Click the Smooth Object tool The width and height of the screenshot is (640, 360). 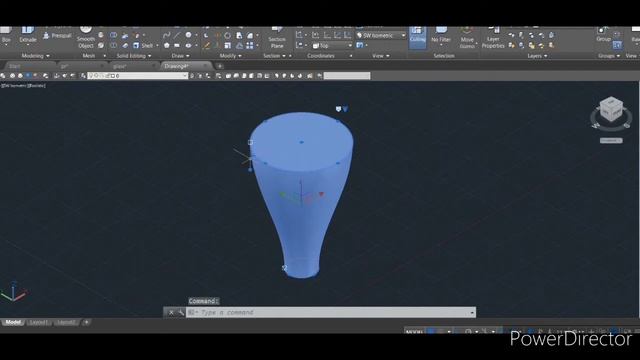coord(86,38)
